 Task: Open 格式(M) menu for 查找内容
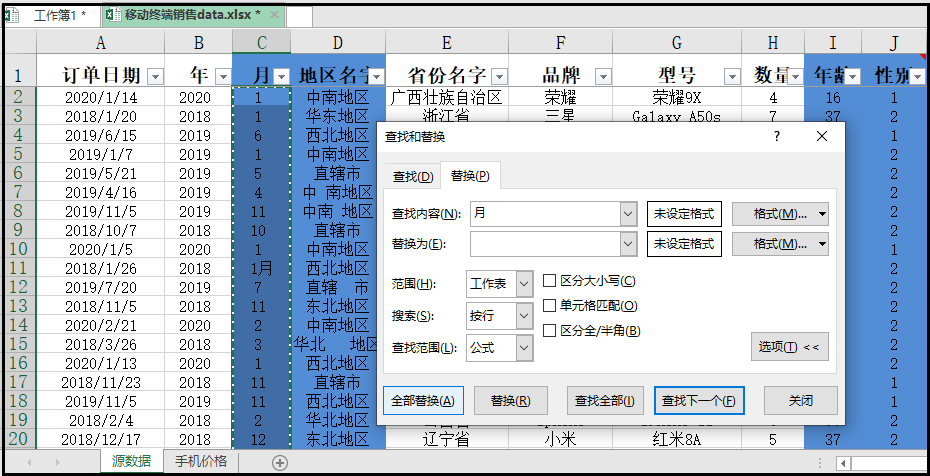pyautogui.click(x=780, y=214)
